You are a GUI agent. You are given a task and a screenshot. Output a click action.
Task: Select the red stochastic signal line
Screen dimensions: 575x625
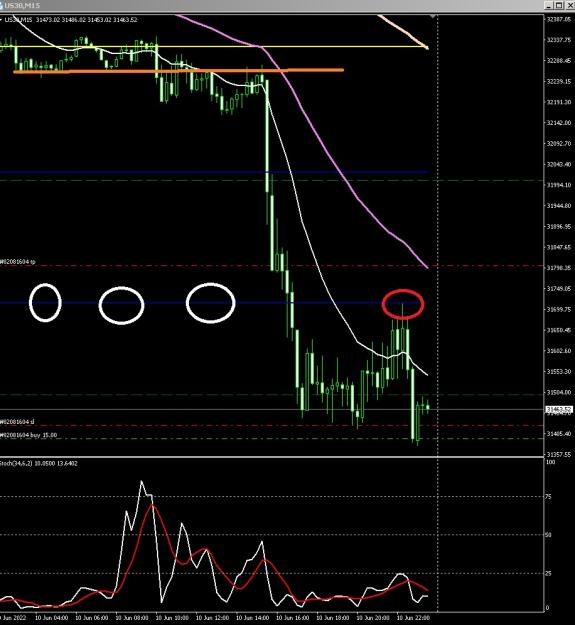coord(152,505)
